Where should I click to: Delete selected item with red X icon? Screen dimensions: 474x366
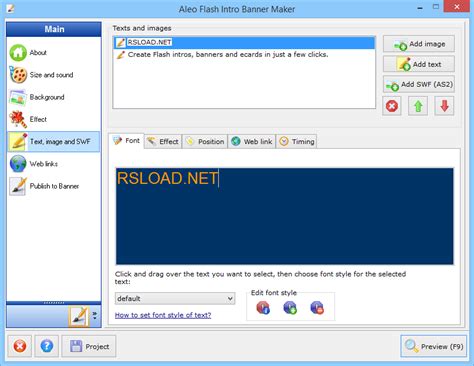tap(392, 106)
